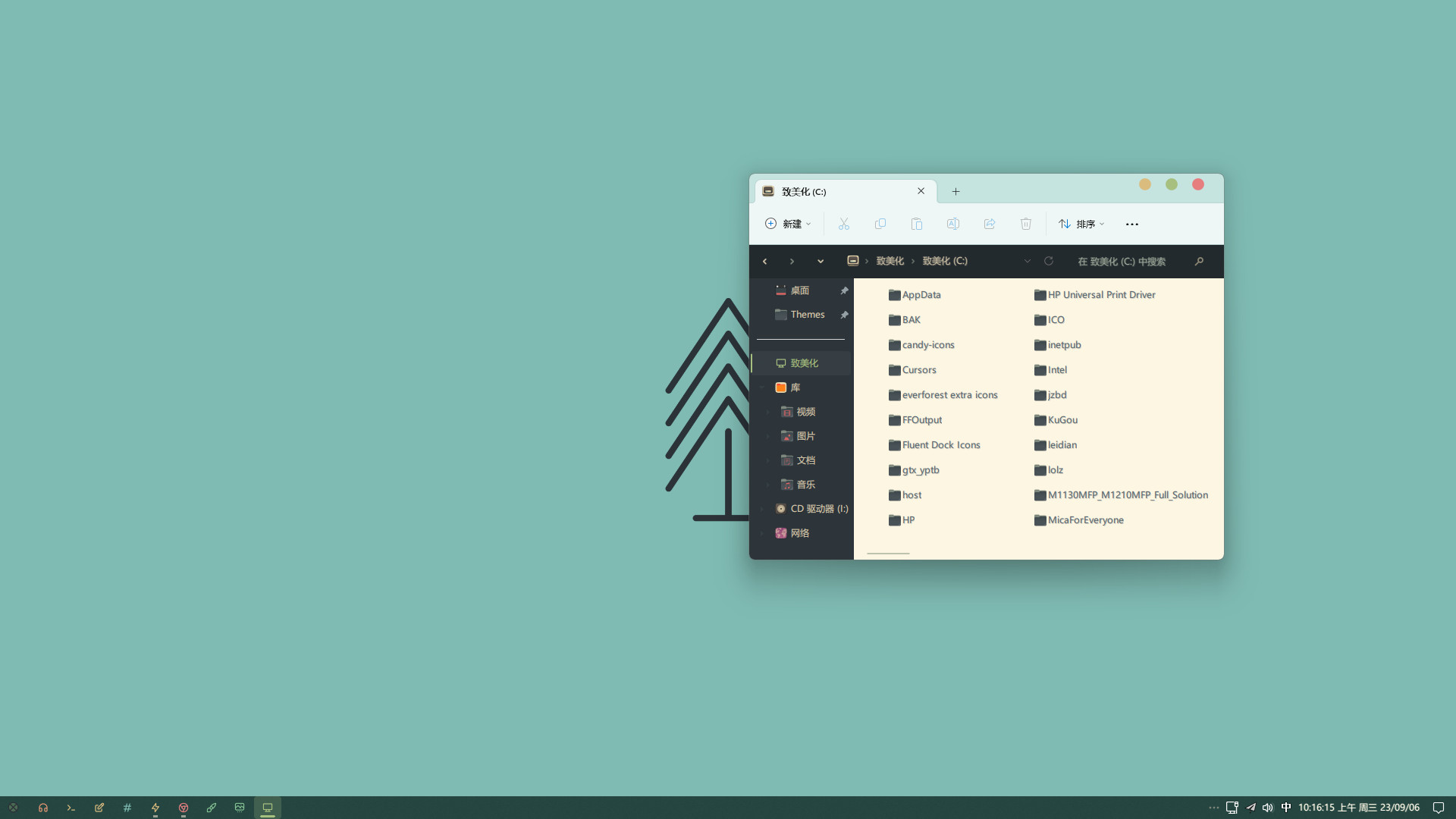The height and width of the screenshot is (819, 1456).
Task: Select 库 in the navigation pane
Action: click(795, 388)
